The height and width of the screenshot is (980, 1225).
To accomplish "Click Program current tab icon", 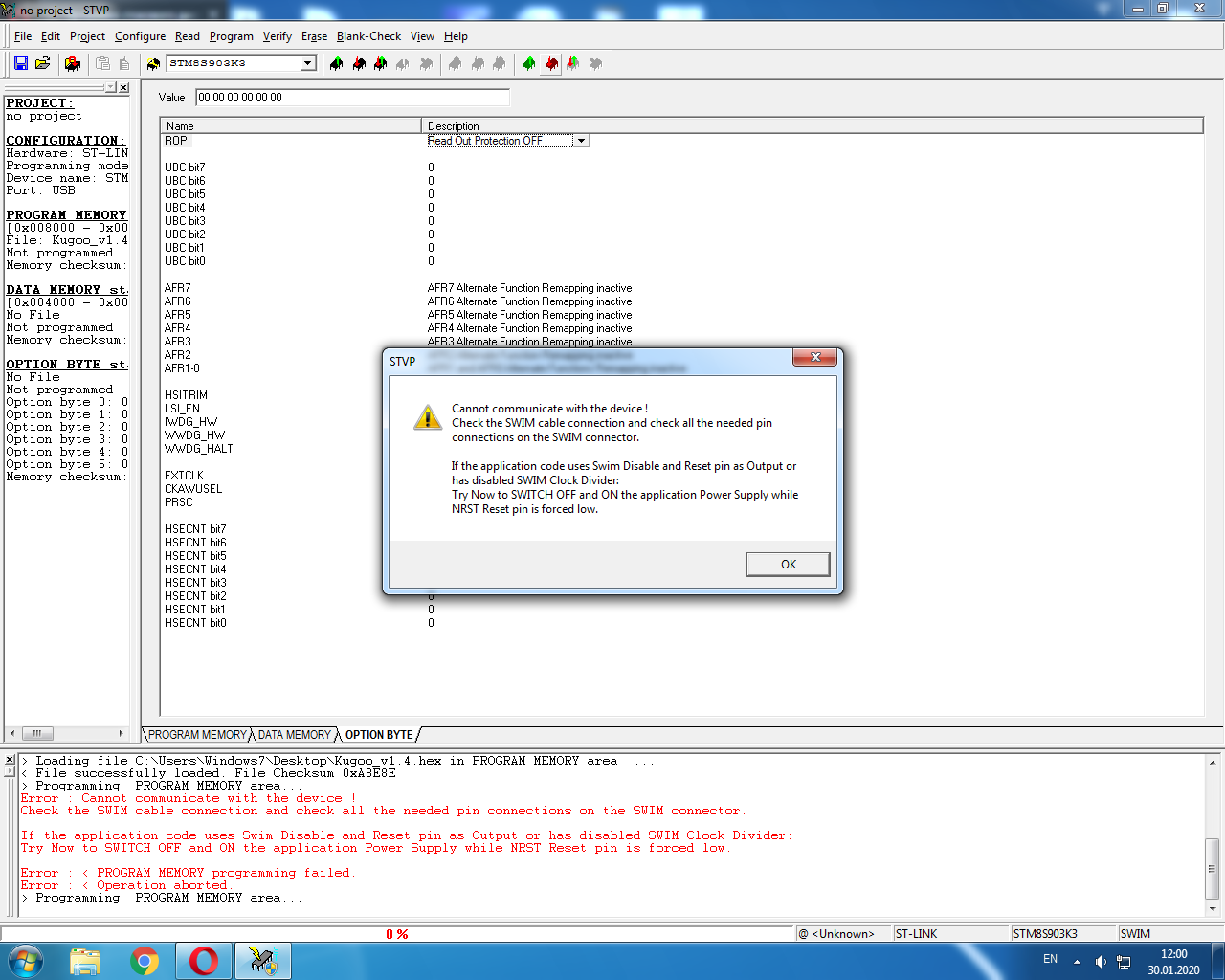I will pos(359,64).
